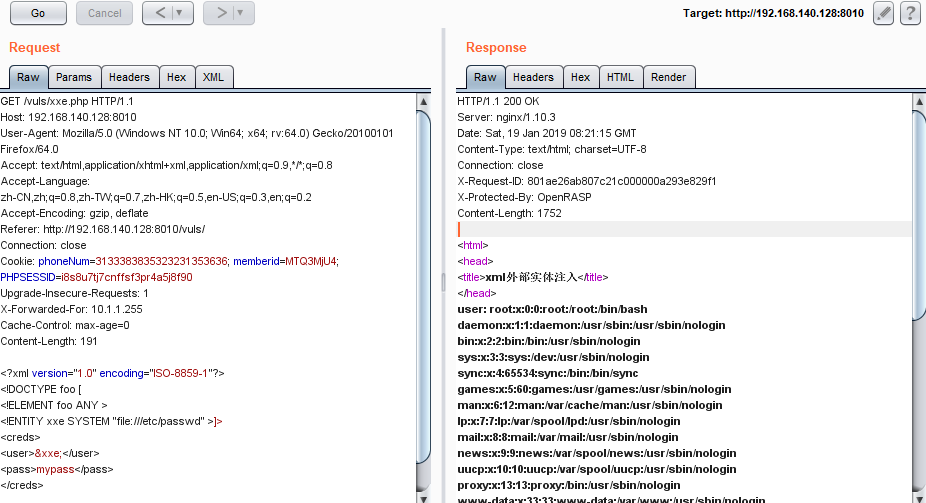Click the request pane scrollbar down arrow
The width and height of the screenshot is (926, 503).
pyautogui.click(x=423, y=497)
